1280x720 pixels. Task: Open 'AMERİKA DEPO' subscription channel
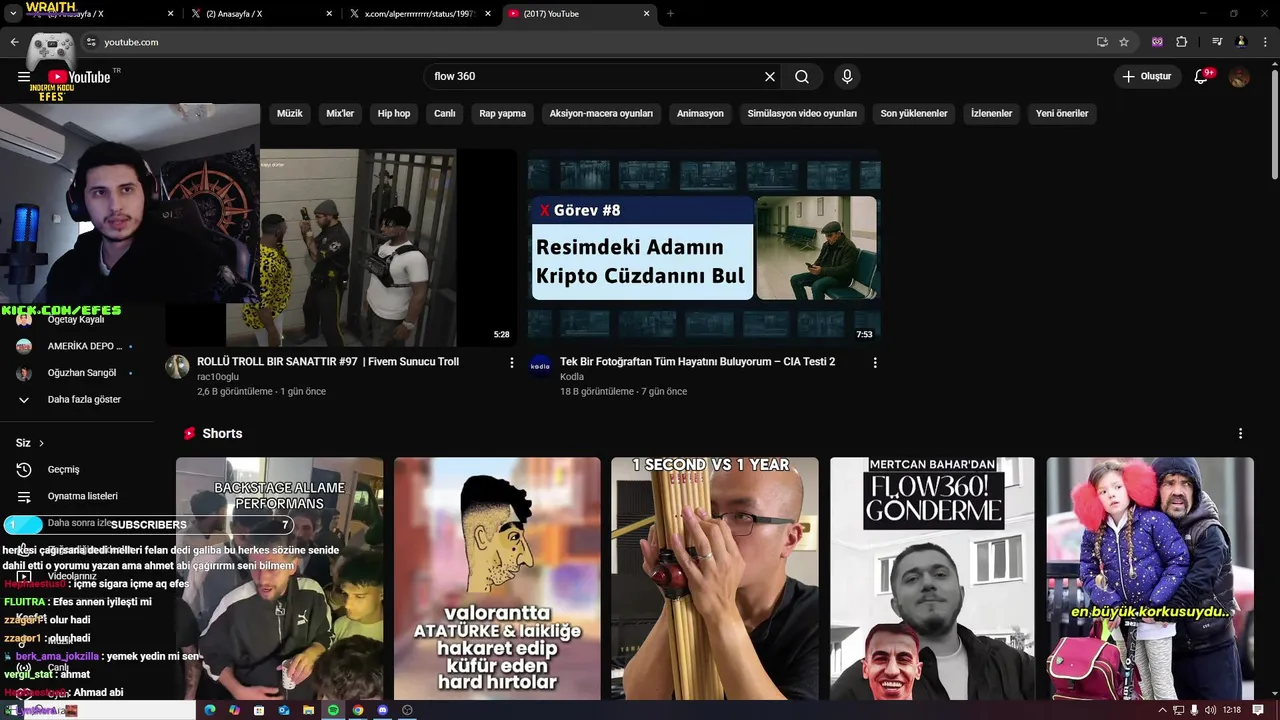pos(75,346)
